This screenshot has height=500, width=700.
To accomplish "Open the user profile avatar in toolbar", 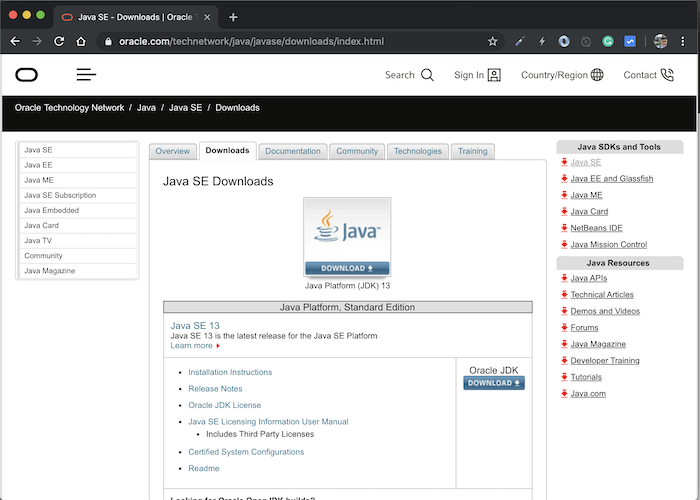I will [x=660, y=42].
